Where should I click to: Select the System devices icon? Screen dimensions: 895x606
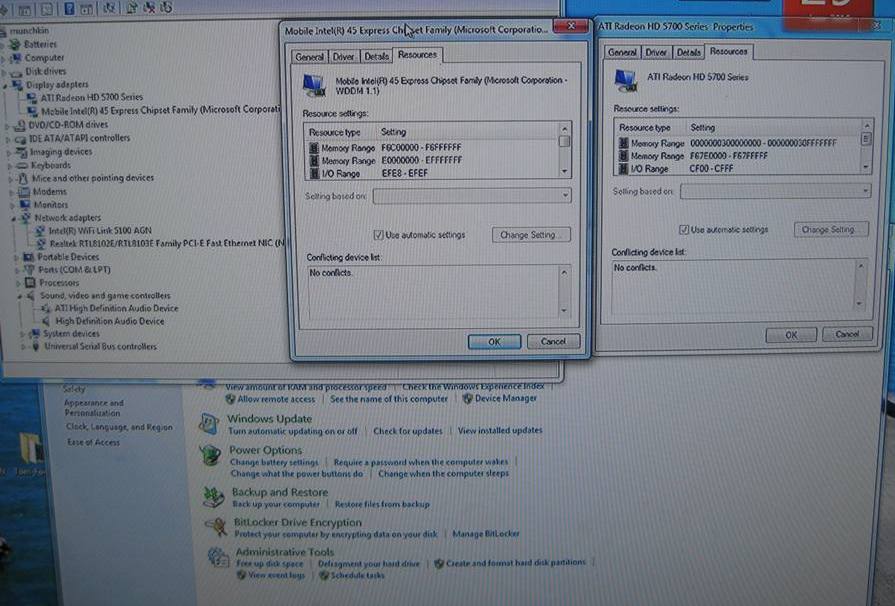pyautogui.click(x=35, y=333)
